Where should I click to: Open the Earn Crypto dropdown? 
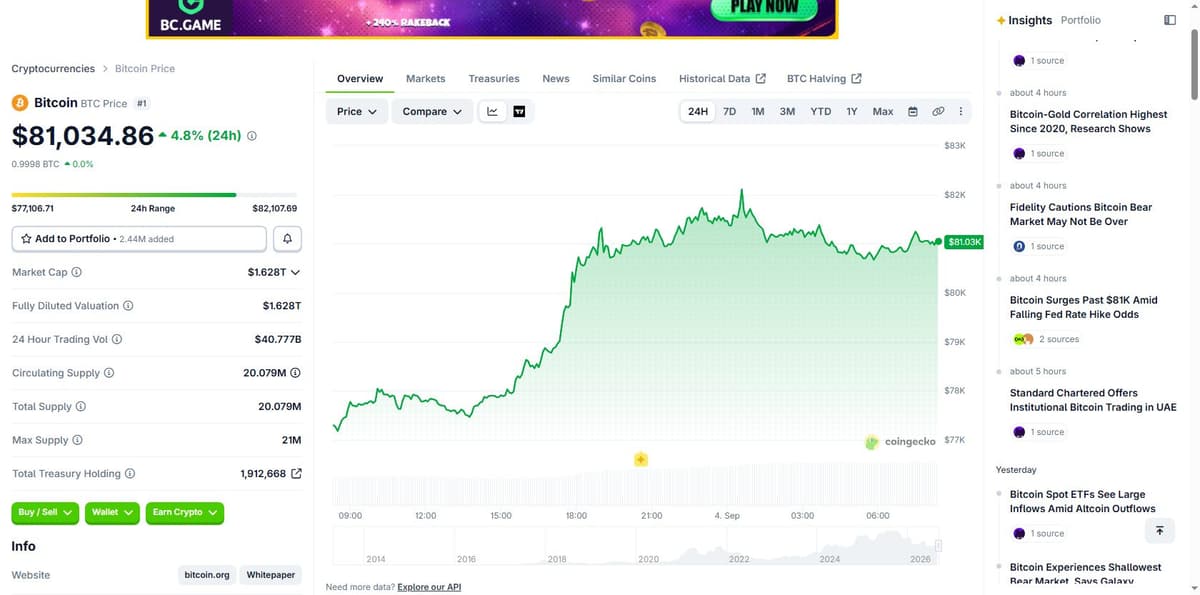(185, 512)
